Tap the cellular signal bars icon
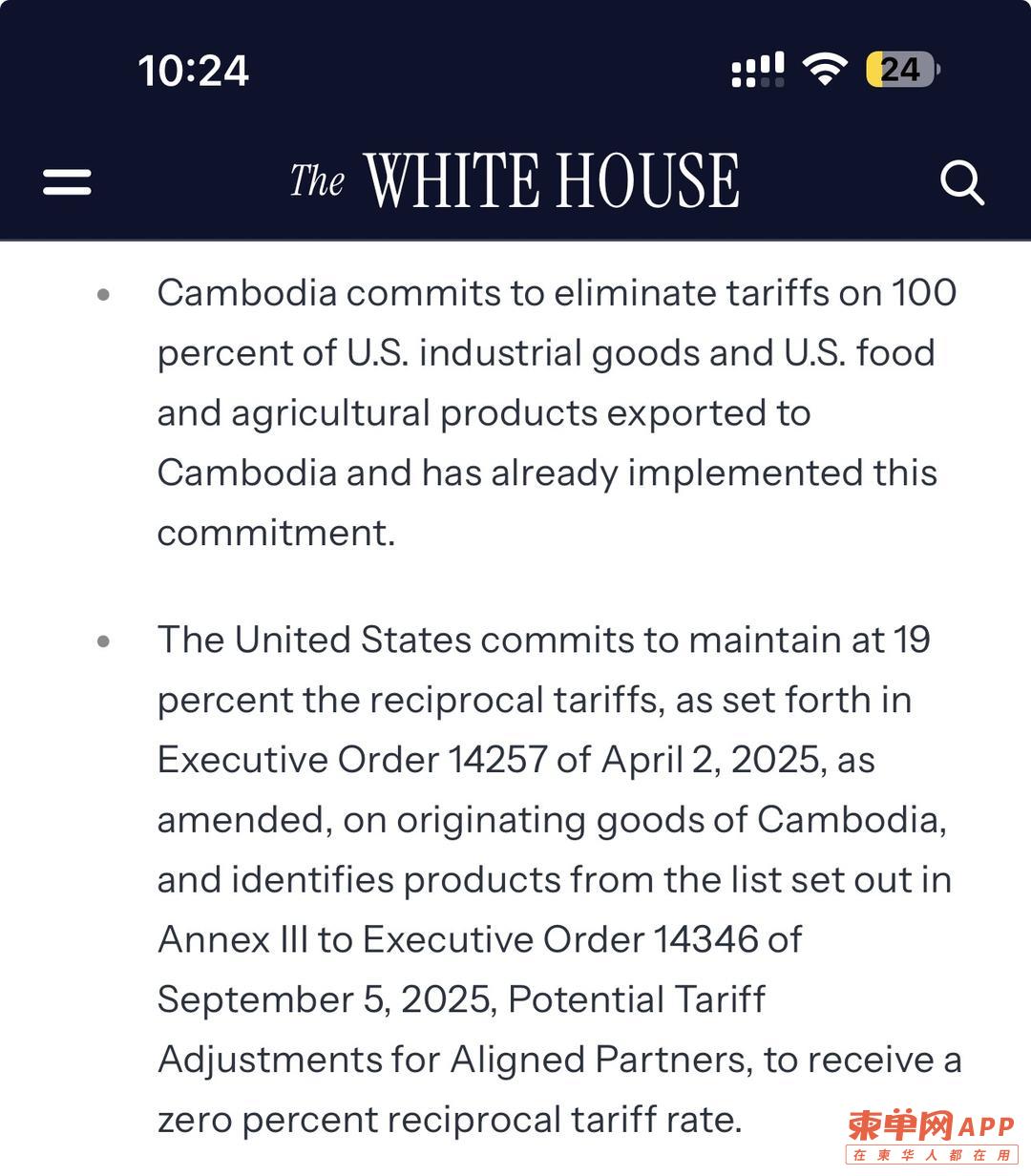 tap(757, 70)
